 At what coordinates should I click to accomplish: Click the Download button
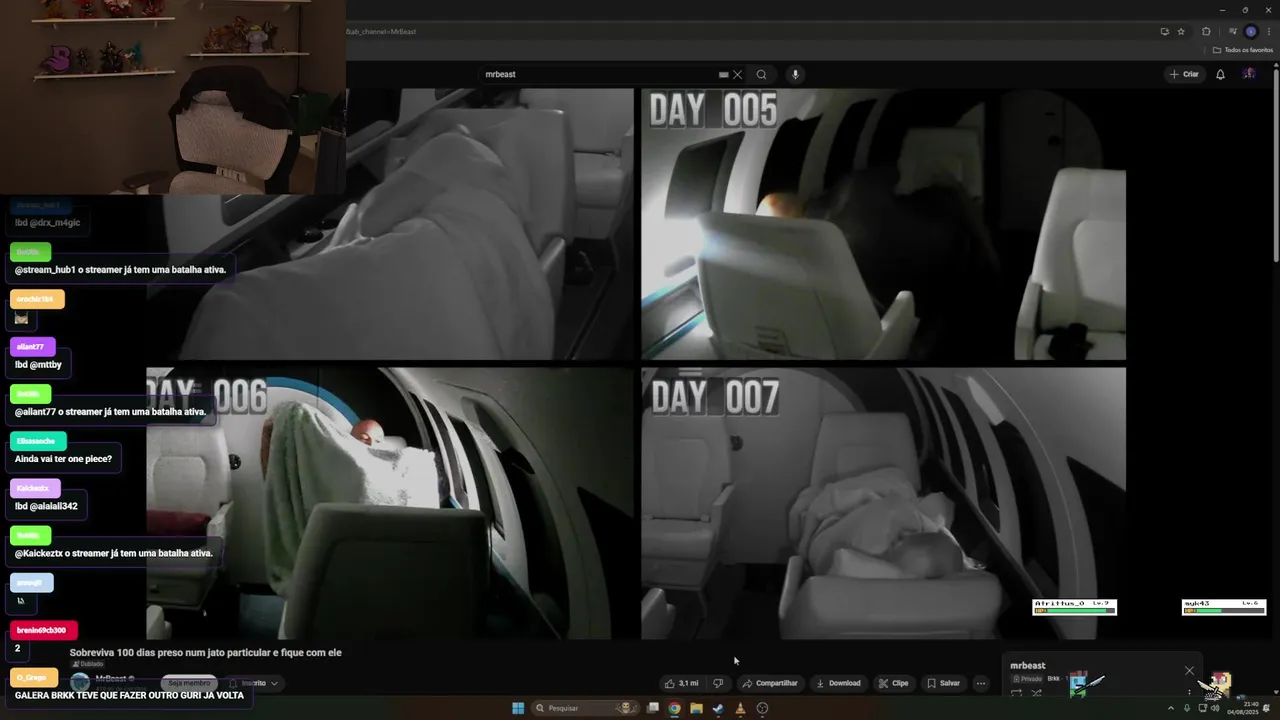tap(838, 683)
